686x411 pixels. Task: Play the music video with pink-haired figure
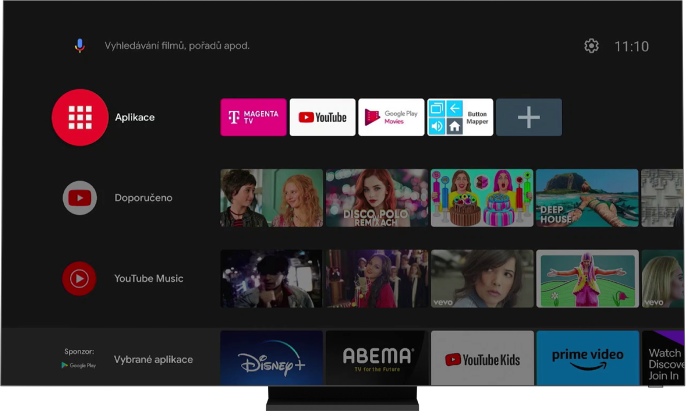588,278
